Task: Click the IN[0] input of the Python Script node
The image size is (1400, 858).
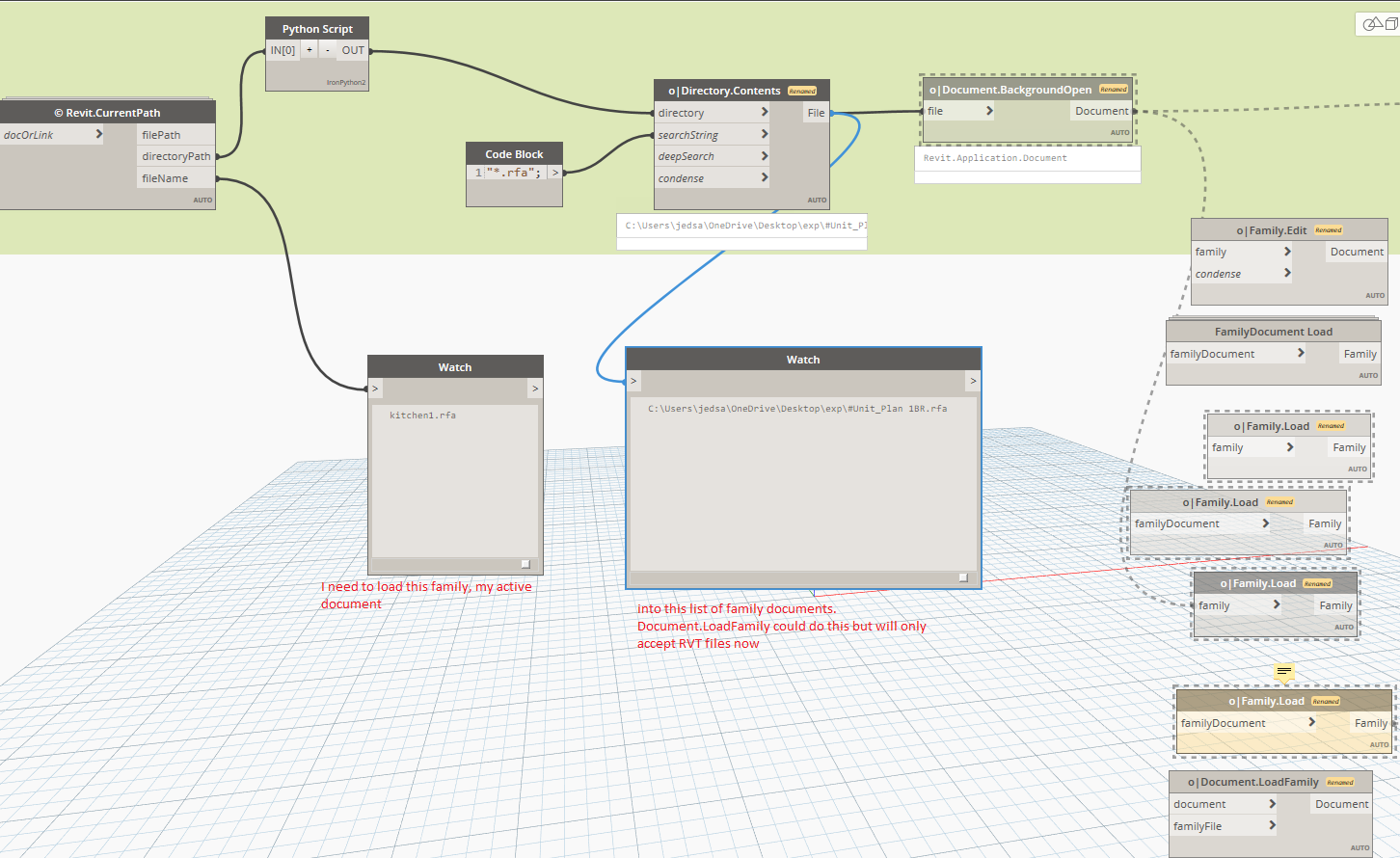Action: click(283, 49)
